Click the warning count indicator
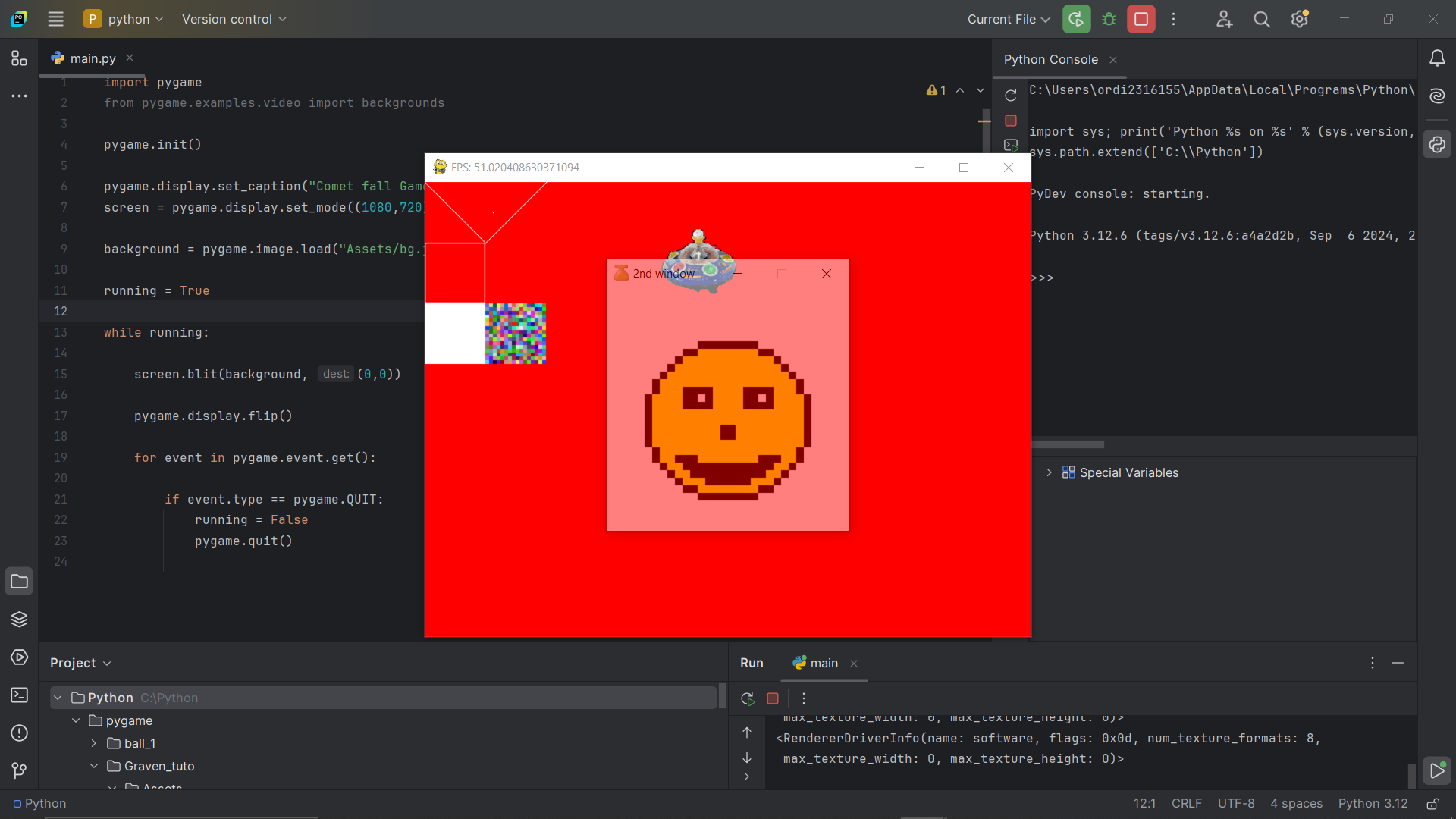1456x819 pixels. point(936,90)
